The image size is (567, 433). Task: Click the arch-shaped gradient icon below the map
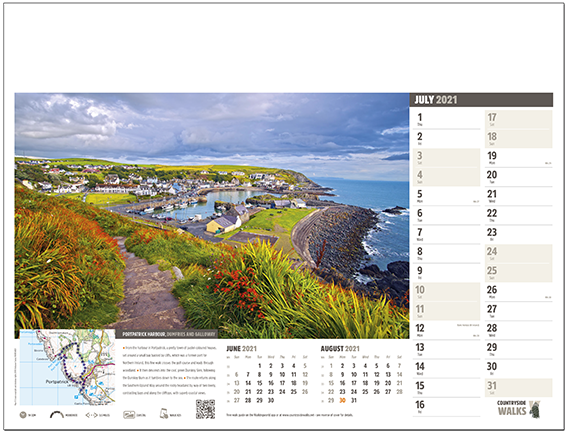(57, 415)
